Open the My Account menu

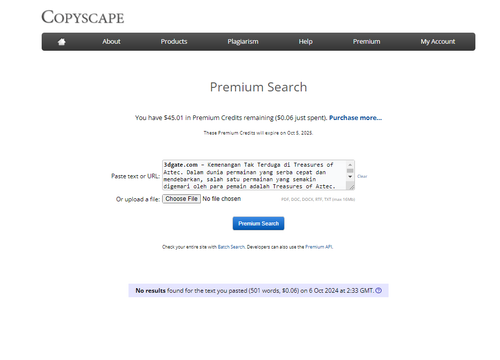(x=438, y=42)
